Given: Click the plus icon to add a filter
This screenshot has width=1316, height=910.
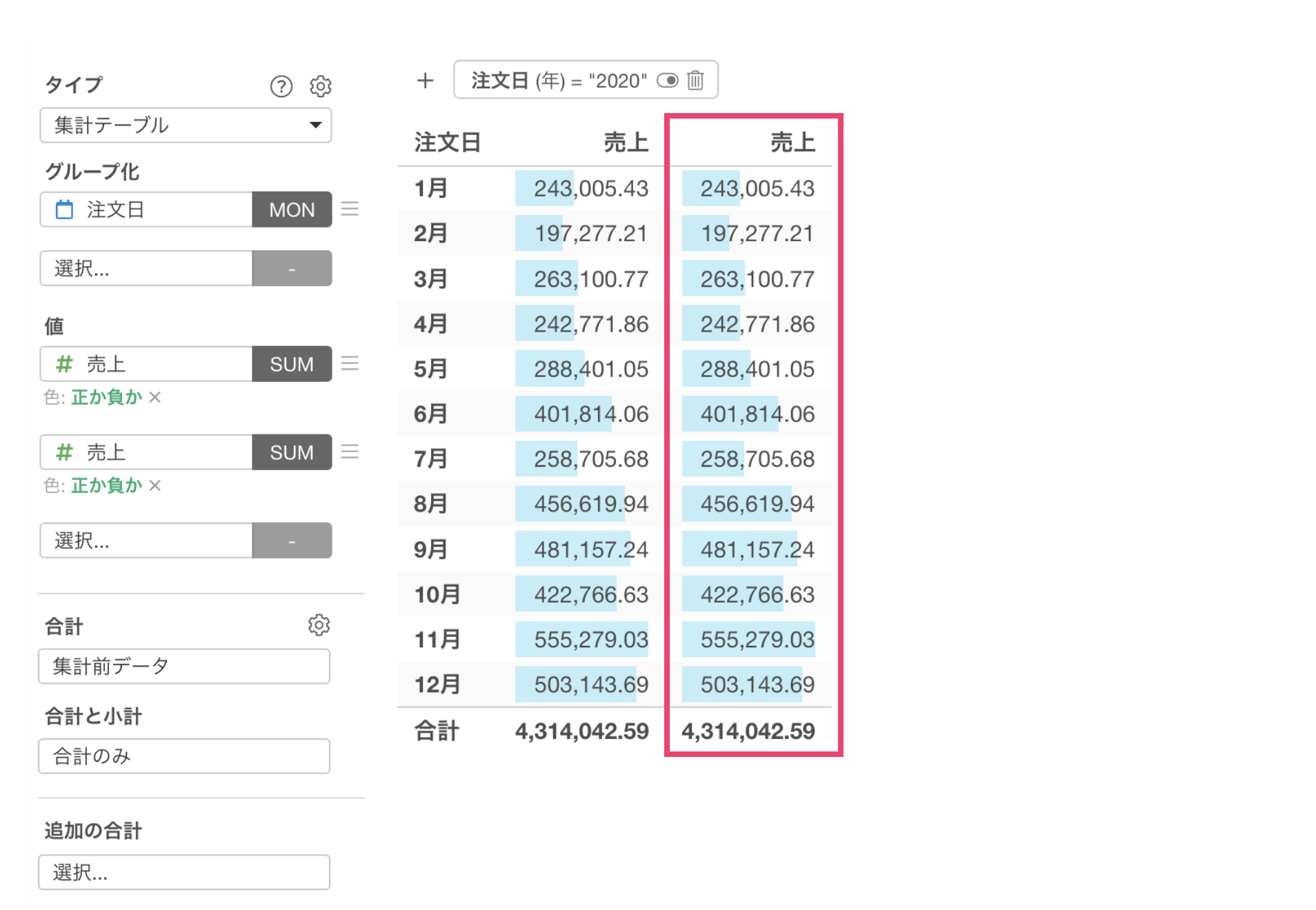Looking at the screenshot, I should (425, 81).
